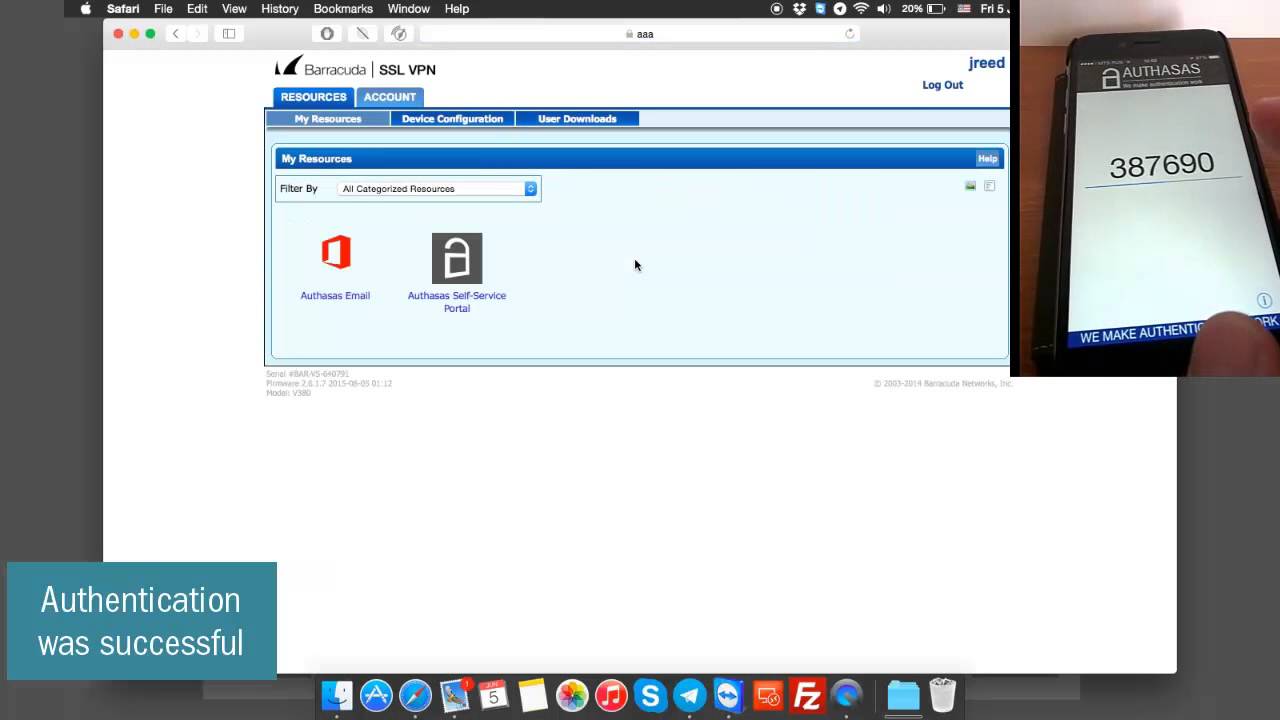
Task: Open the View menu
Action: (x=234, y=9)
